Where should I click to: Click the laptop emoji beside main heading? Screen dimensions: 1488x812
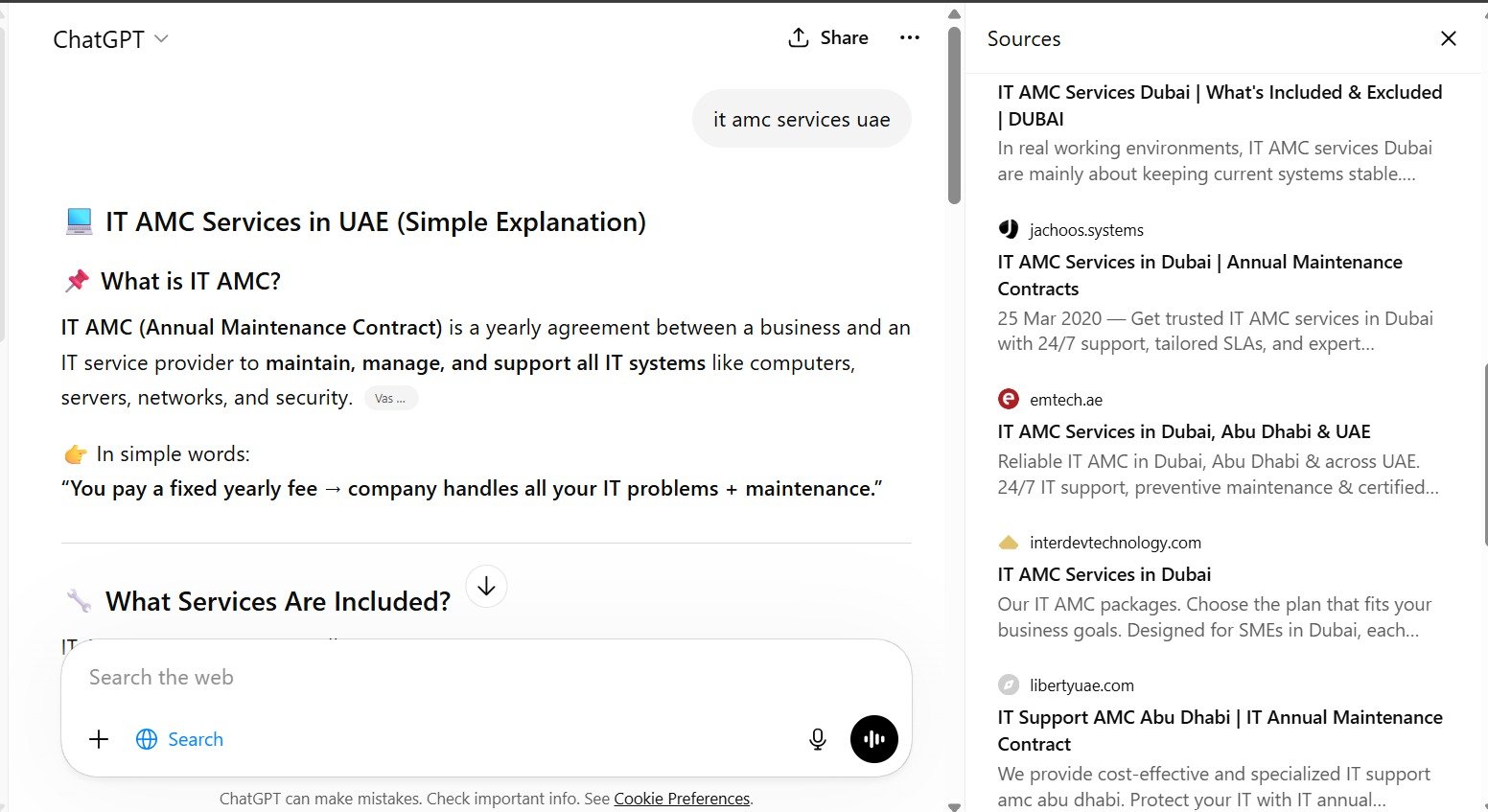(79, 221)
